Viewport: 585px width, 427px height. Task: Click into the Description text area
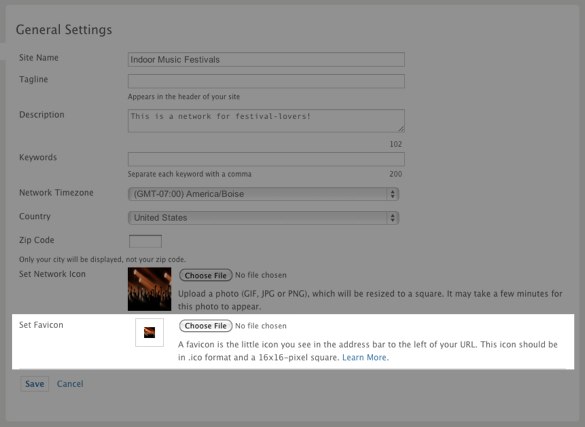pyautogui.click(x=266, y=121)
